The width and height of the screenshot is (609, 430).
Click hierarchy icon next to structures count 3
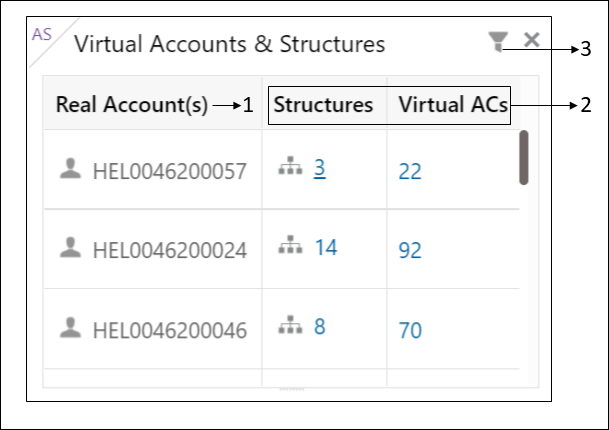pyautogui.click(x=290, y=166)
